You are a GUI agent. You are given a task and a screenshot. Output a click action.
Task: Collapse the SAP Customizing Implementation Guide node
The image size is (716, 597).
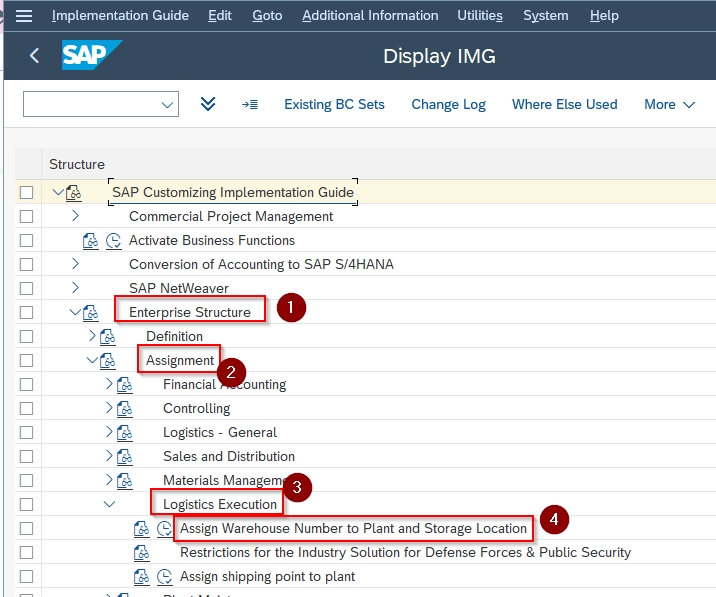(58, 192)
